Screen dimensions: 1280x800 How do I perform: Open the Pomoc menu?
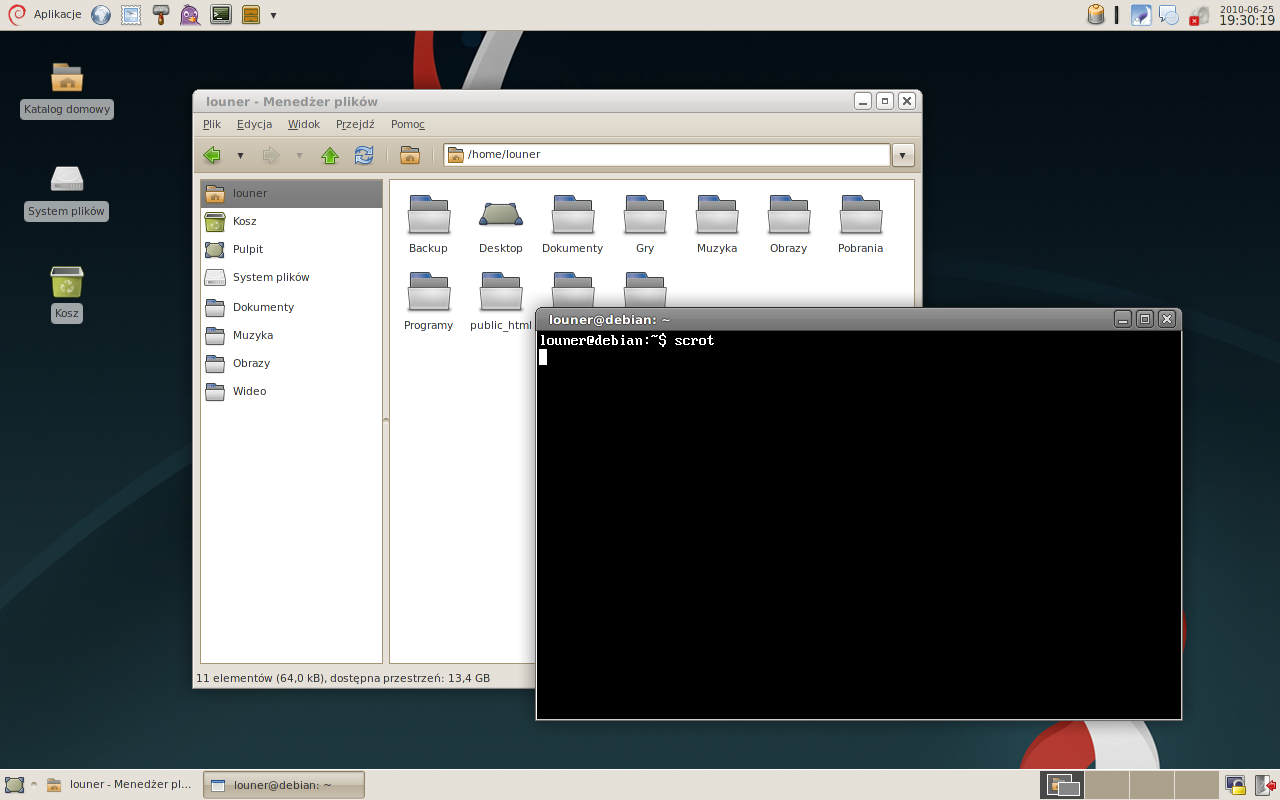pos(408,124)
